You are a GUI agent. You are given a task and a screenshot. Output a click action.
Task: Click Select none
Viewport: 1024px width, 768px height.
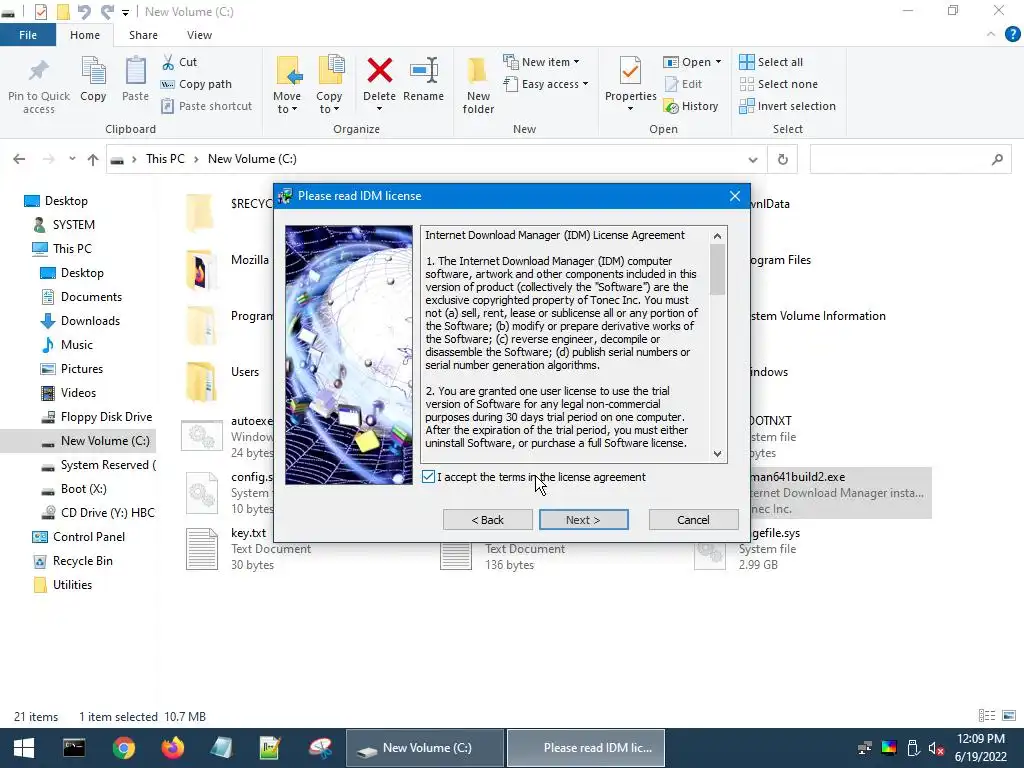point(778,84)
